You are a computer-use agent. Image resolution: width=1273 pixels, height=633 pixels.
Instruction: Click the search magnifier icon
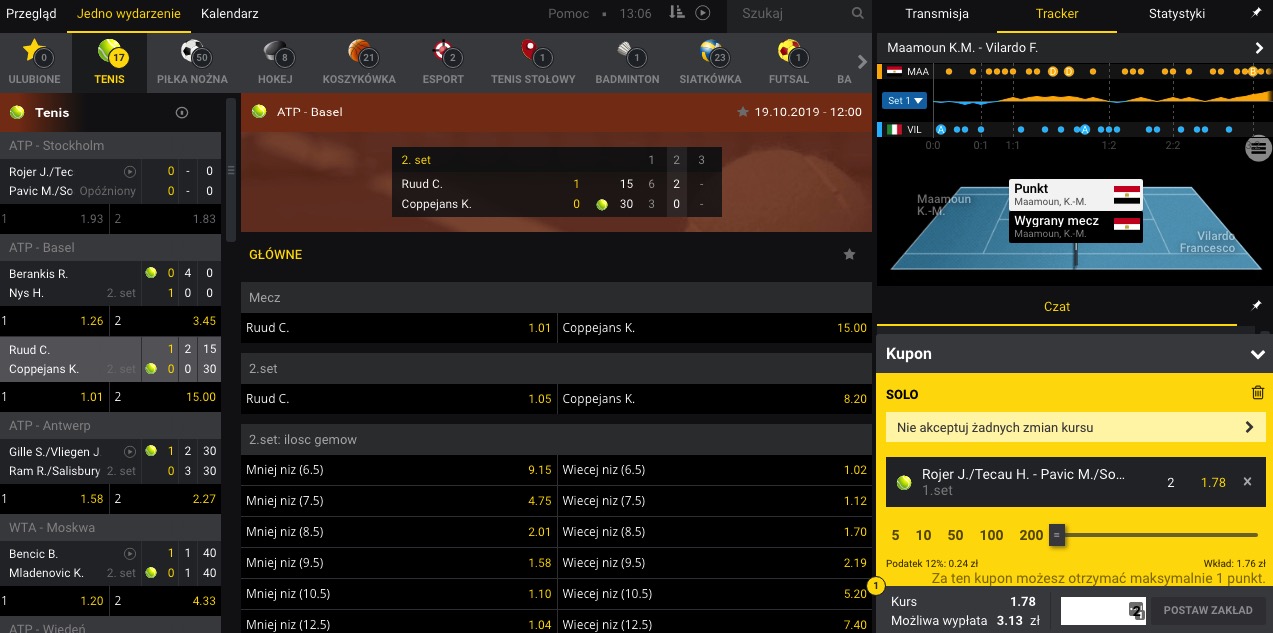click(857, 14)
